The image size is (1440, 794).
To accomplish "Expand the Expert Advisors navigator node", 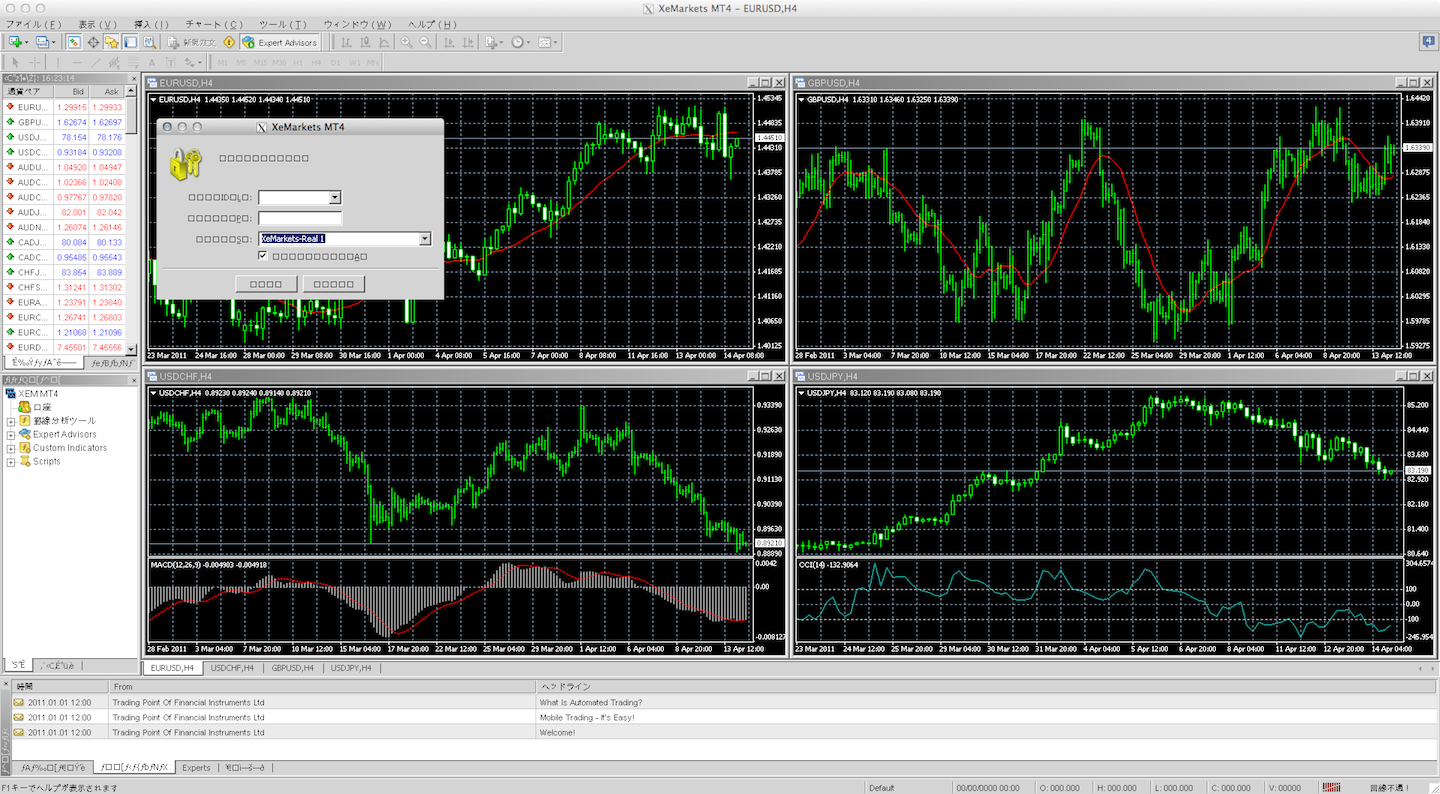I will click(x=11, y=434).
